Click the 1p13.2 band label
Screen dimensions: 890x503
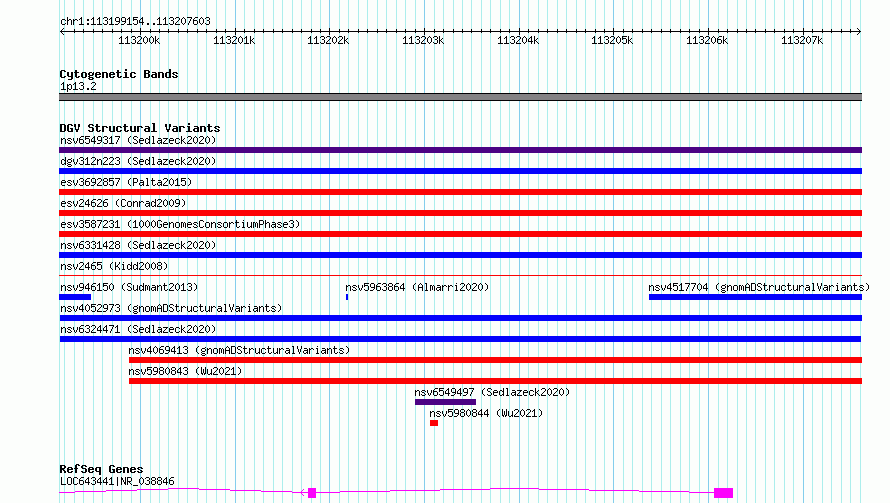pos(78,86)
